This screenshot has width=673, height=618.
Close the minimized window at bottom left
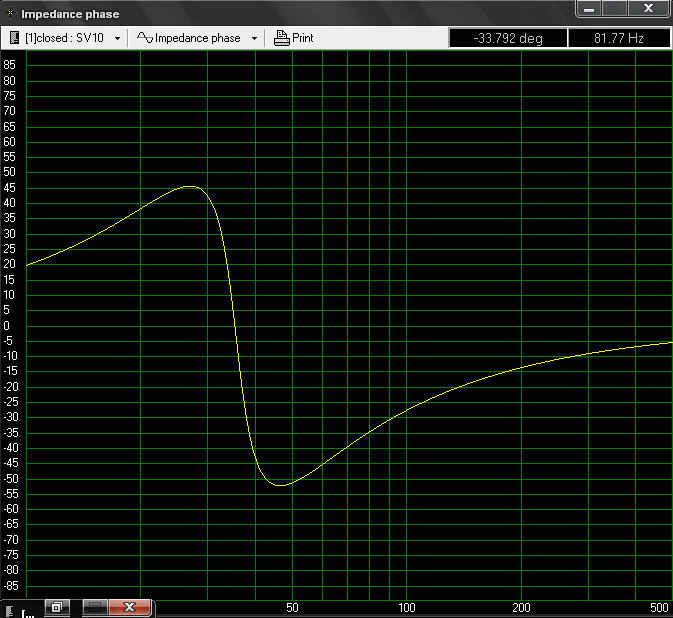click(129, 607)
